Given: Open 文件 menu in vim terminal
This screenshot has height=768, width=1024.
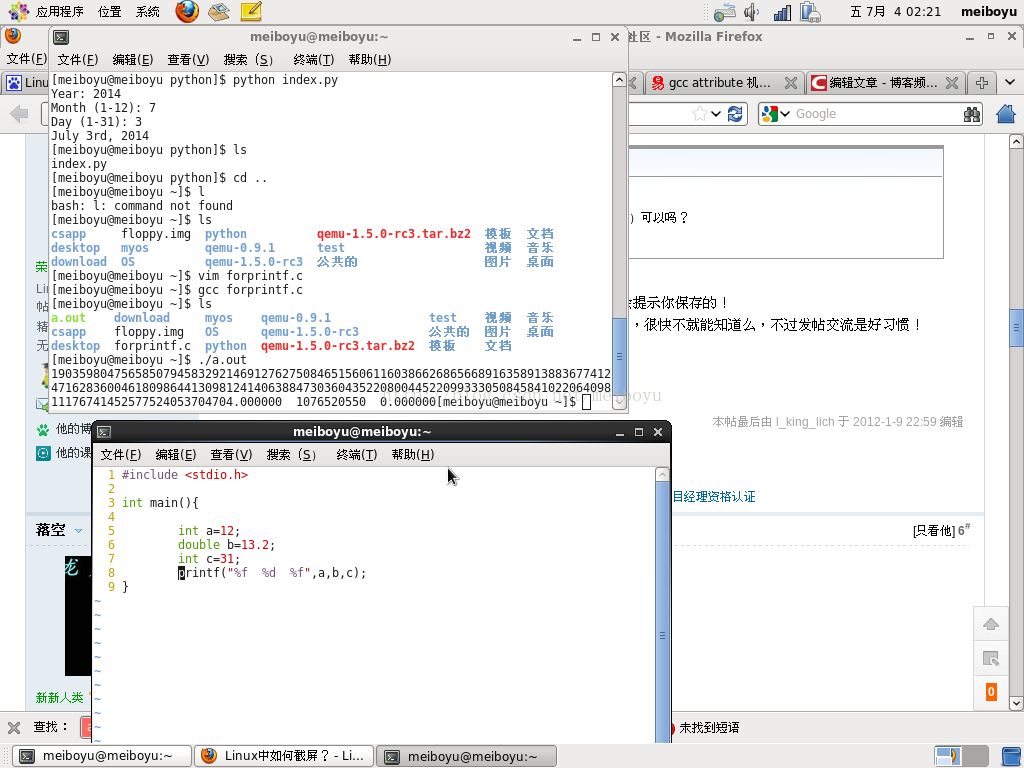Looking at the screenshot, I should click(121, 455).
